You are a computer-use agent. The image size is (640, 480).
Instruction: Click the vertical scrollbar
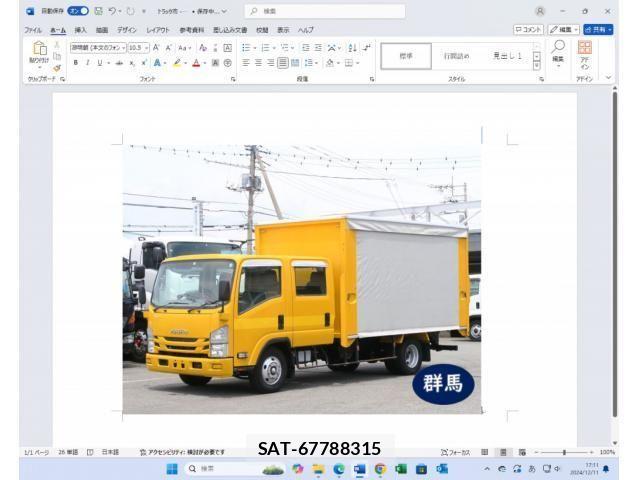pos(615,254)
